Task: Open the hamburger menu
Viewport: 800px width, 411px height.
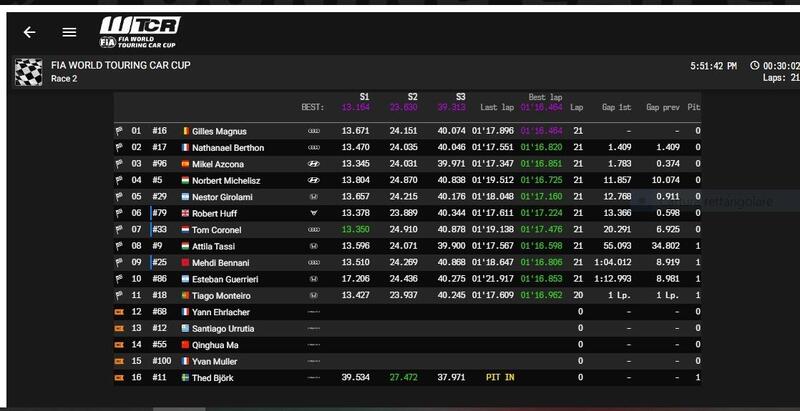Action: 69,32
